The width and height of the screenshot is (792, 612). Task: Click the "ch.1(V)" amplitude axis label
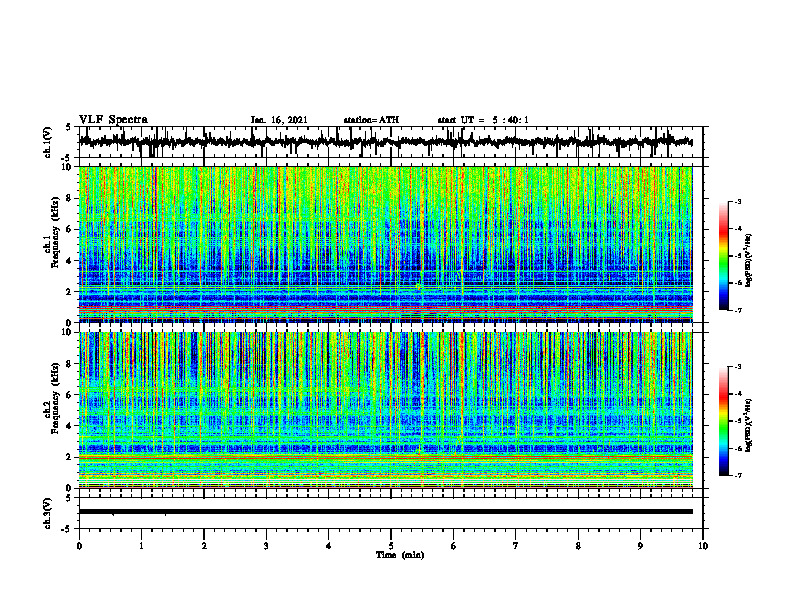point(48,142)
